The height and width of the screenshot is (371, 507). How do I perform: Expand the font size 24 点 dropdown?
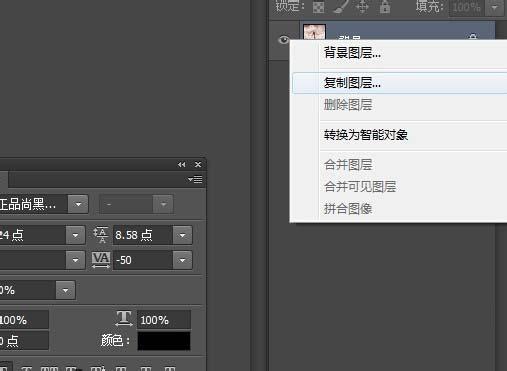pos(75,235)
